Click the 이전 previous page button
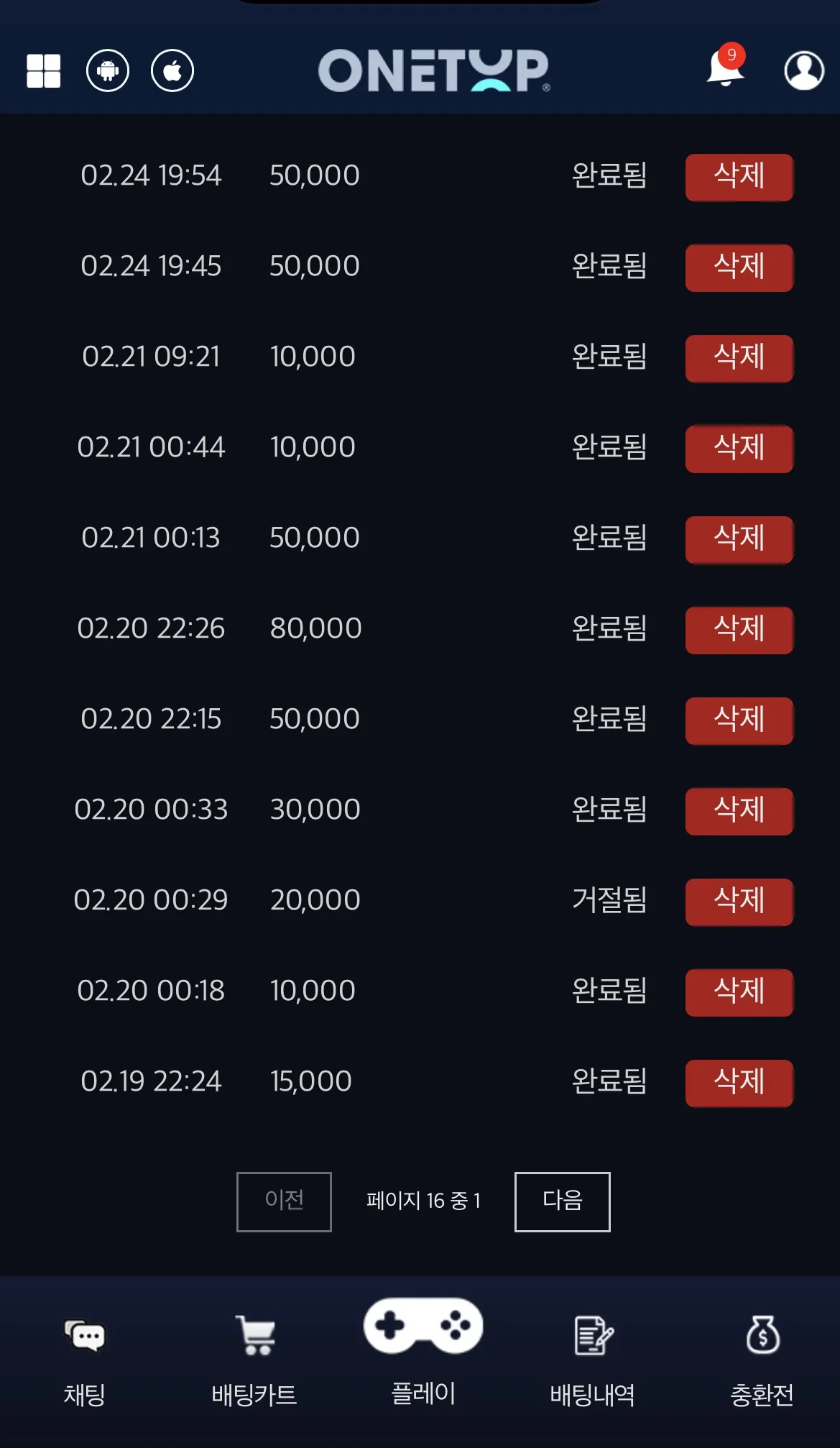This screenshot has width=840, height=1448. pos(284,1201)
